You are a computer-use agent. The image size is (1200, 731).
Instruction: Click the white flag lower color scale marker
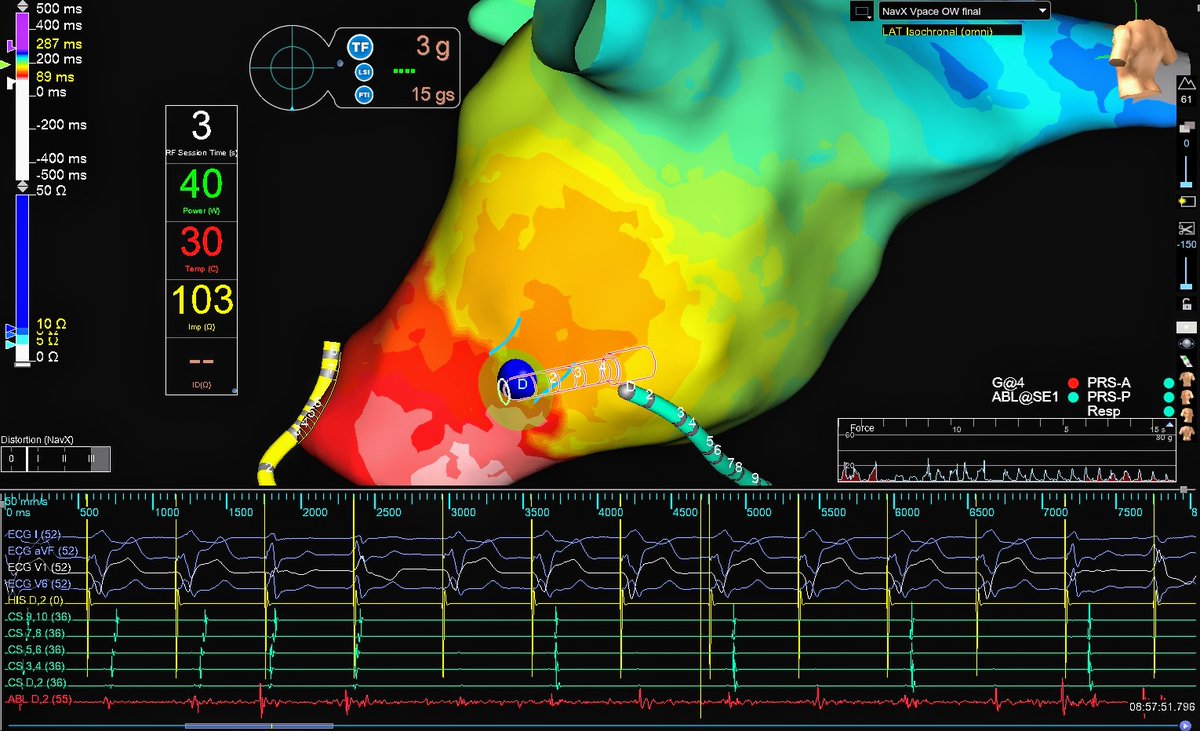click(x=11, y=84)
